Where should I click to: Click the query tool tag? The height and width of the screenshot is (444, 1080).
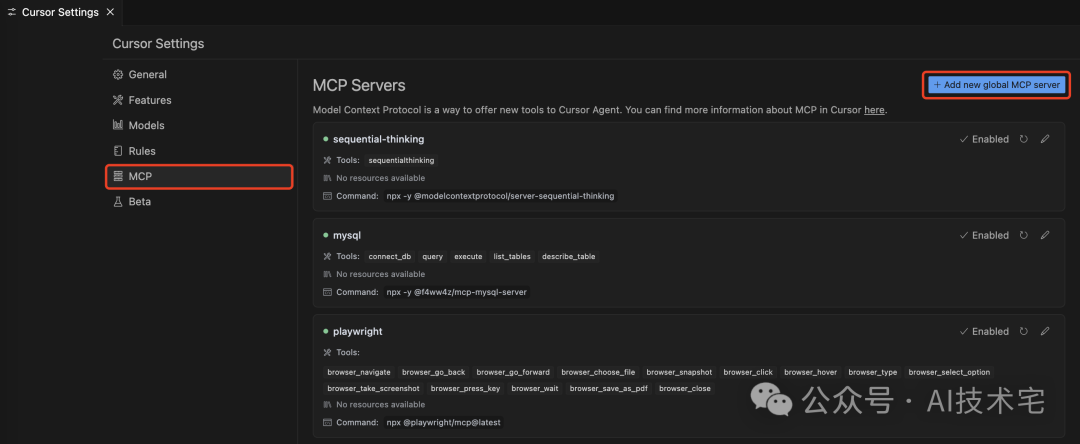(x=433, y=256)
